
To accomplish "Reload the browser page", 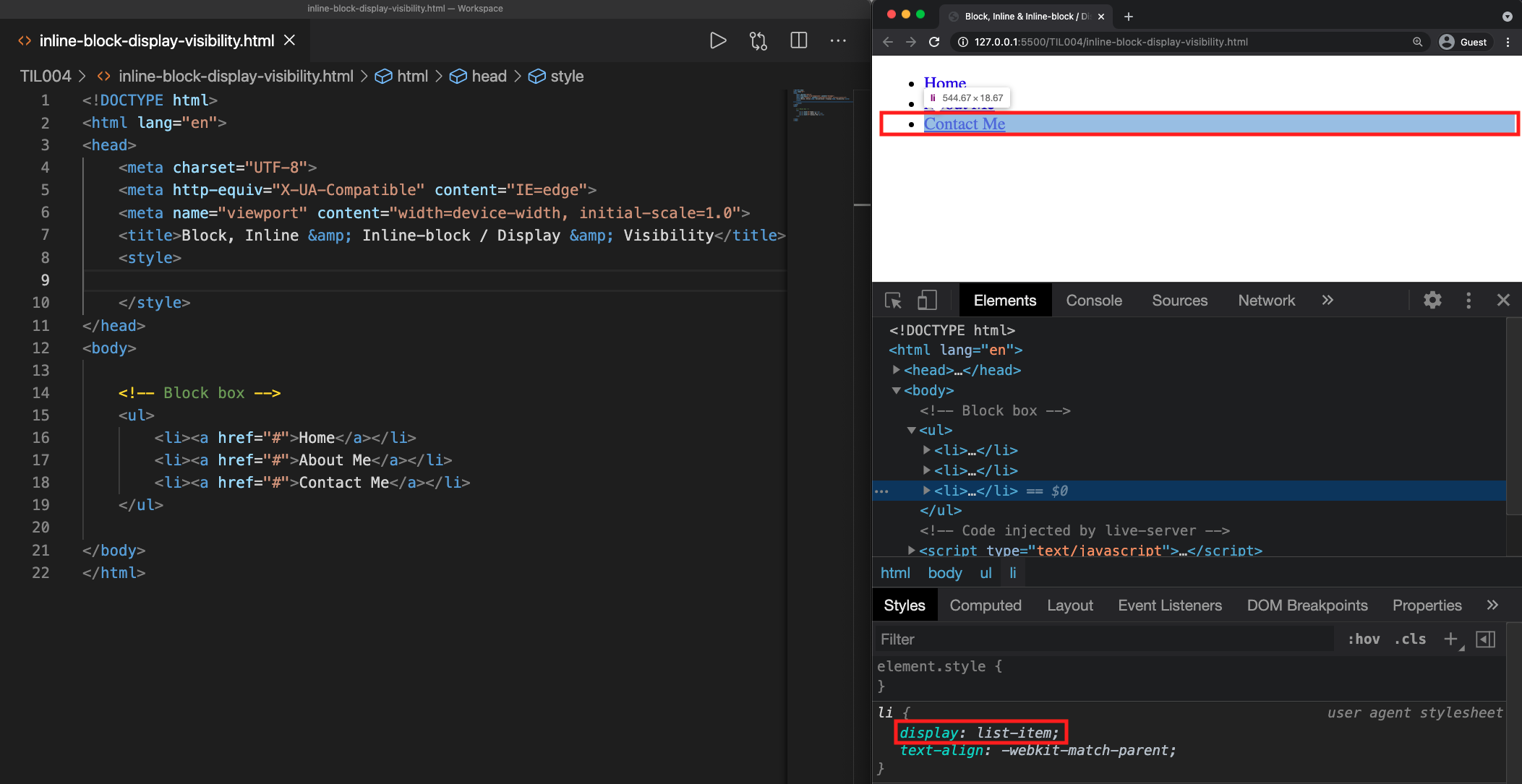I will pos(934,42).
